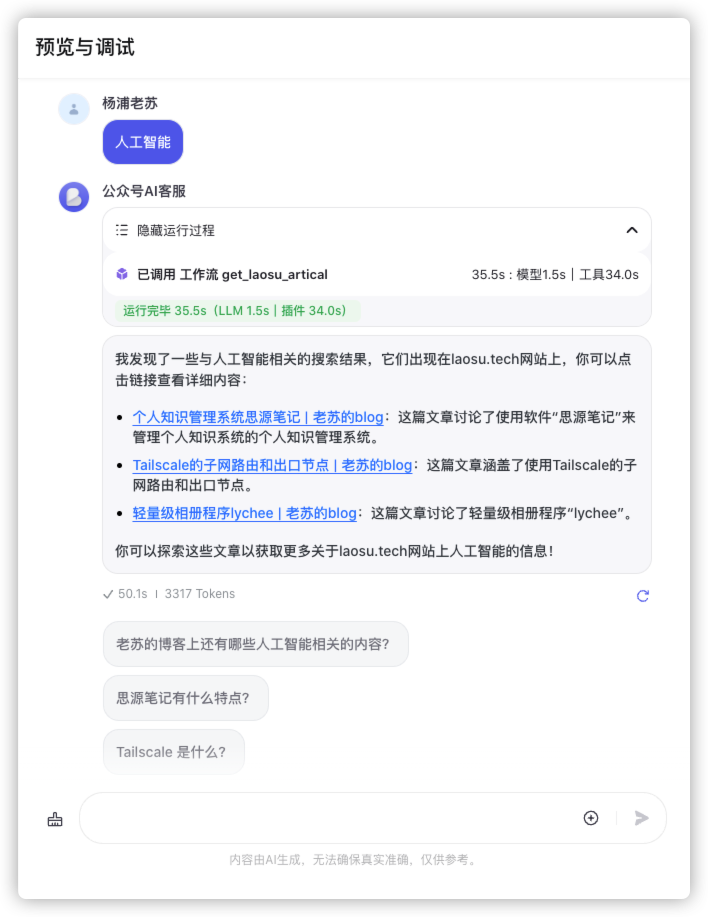Select suggestion 思源笔记有什么特点
Screen dimensions: 708x917
[x=185, y=698]
